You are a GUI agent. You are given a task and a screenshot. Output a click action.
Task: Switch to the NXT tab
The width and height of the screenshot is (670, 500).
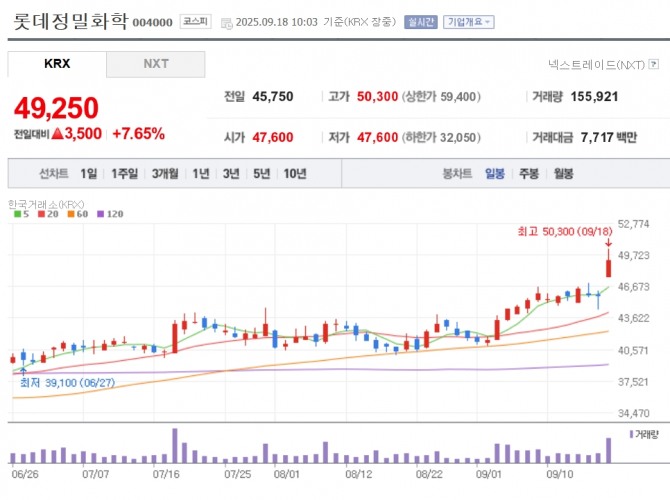click(156, 64)
